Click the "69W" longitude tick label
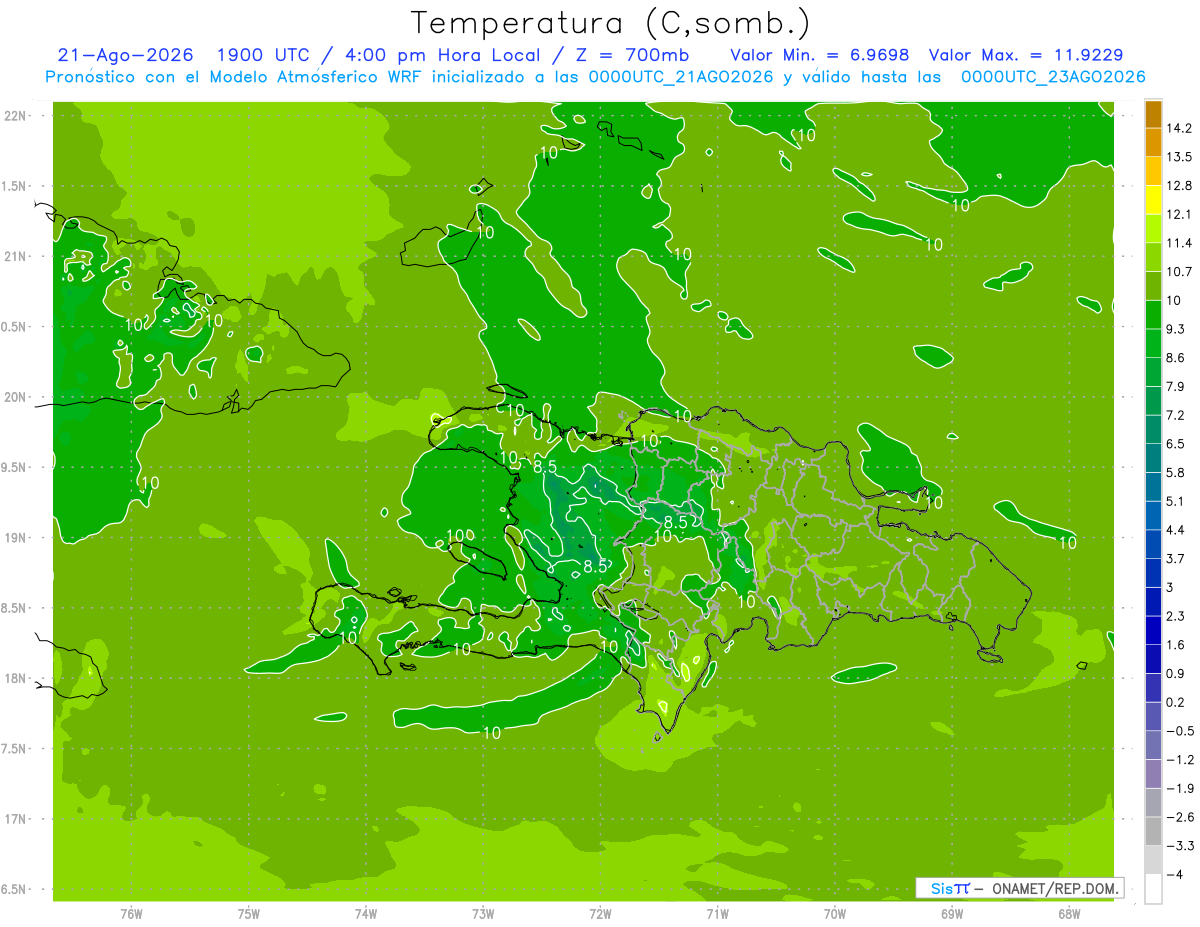 coord(951,914)
